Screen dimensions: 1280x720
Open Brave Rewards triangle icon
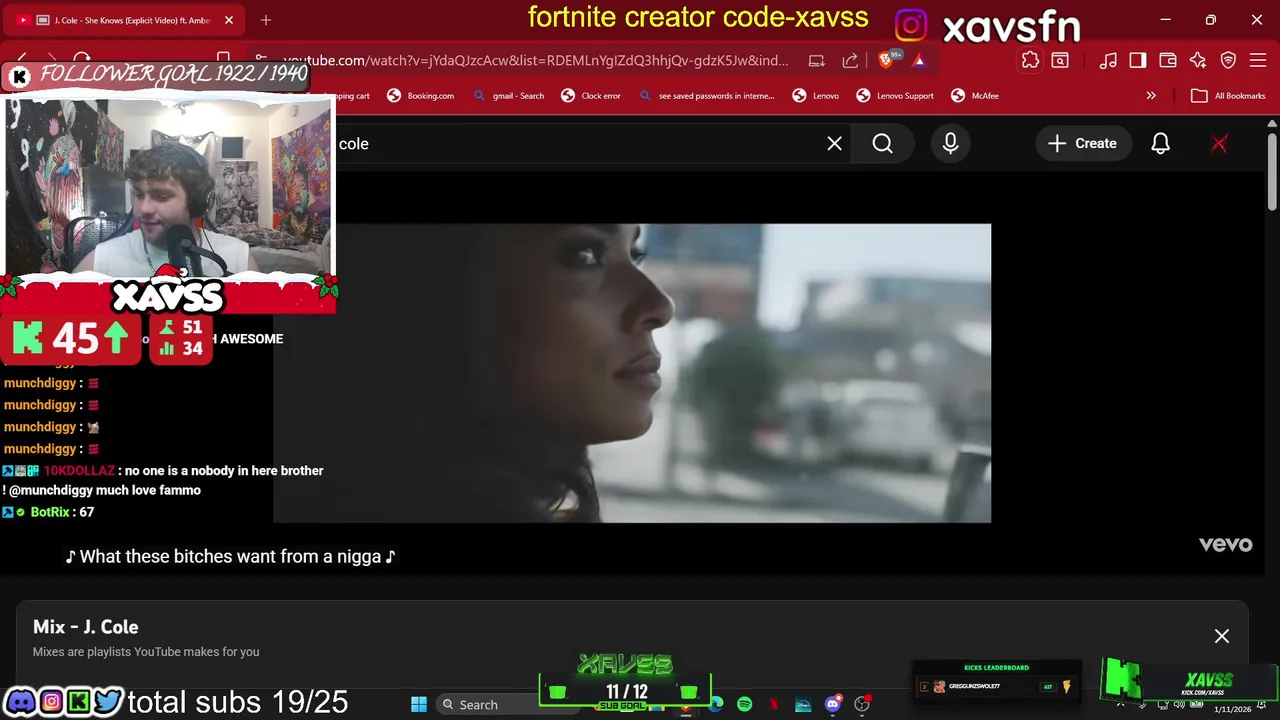[x=919, y=61]
